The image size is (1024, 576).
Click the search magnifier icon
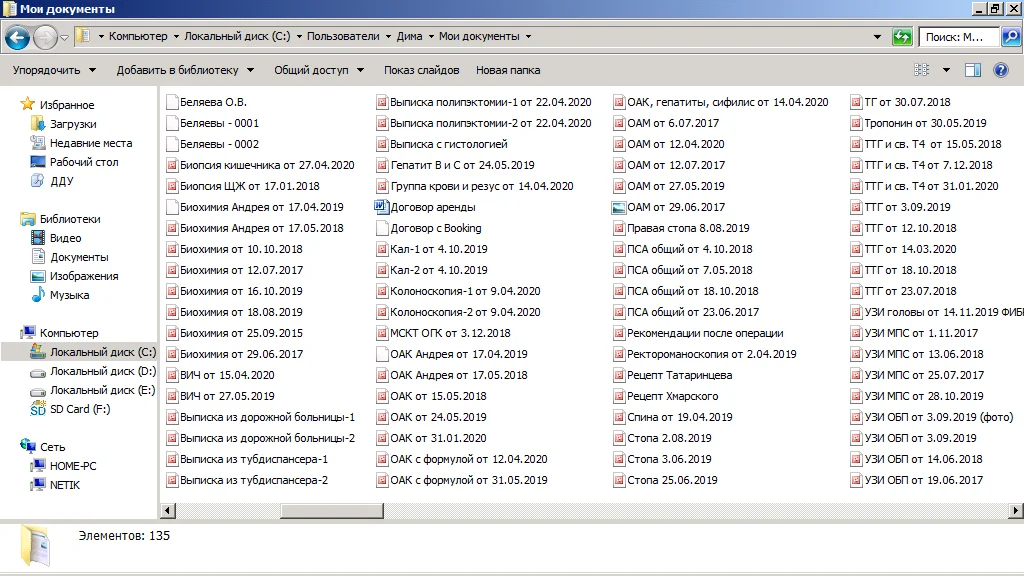click(1010, 37)
